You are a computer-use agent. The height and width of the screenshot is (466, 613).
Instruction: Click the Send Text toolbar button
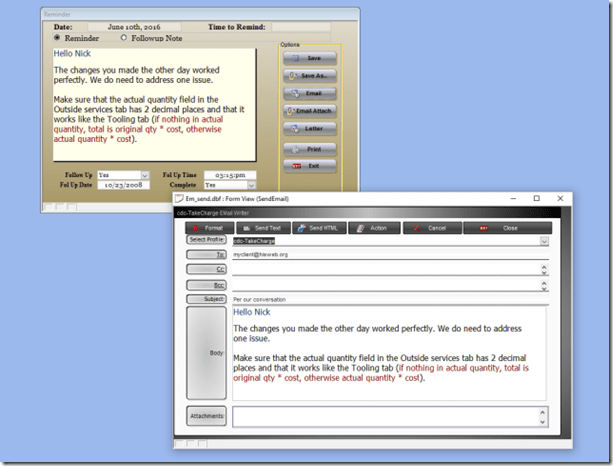(x=263, y=228)
